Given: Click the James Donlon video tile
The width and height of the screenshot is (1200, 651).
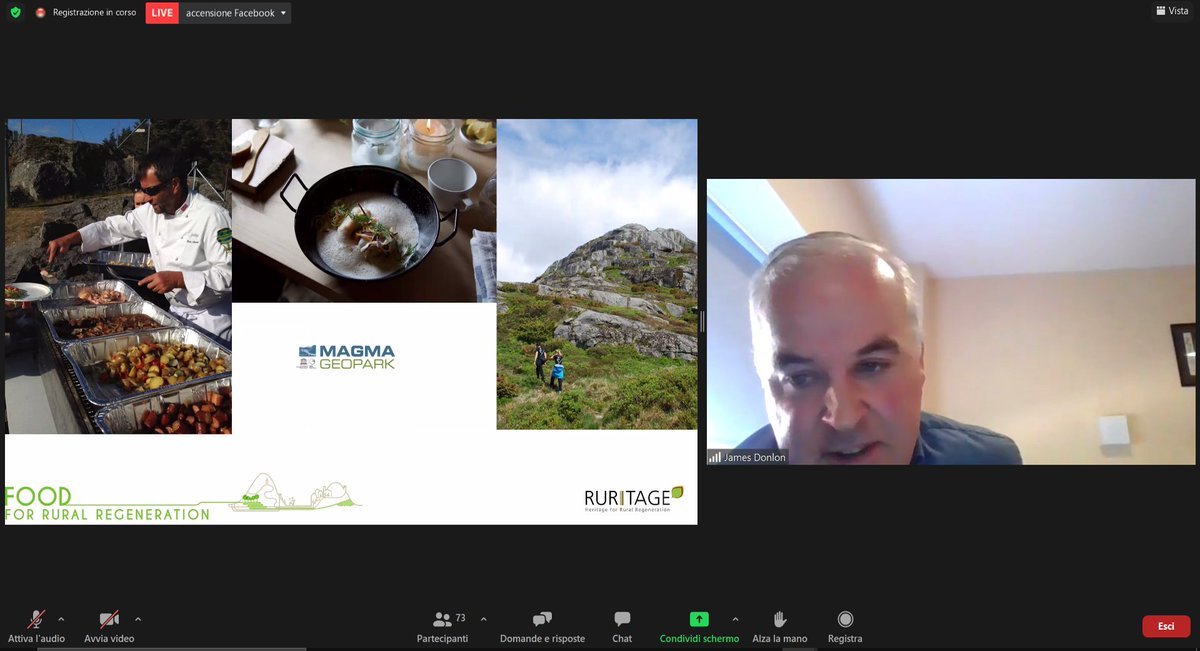Looking at the screenshot, I should 951,322.
